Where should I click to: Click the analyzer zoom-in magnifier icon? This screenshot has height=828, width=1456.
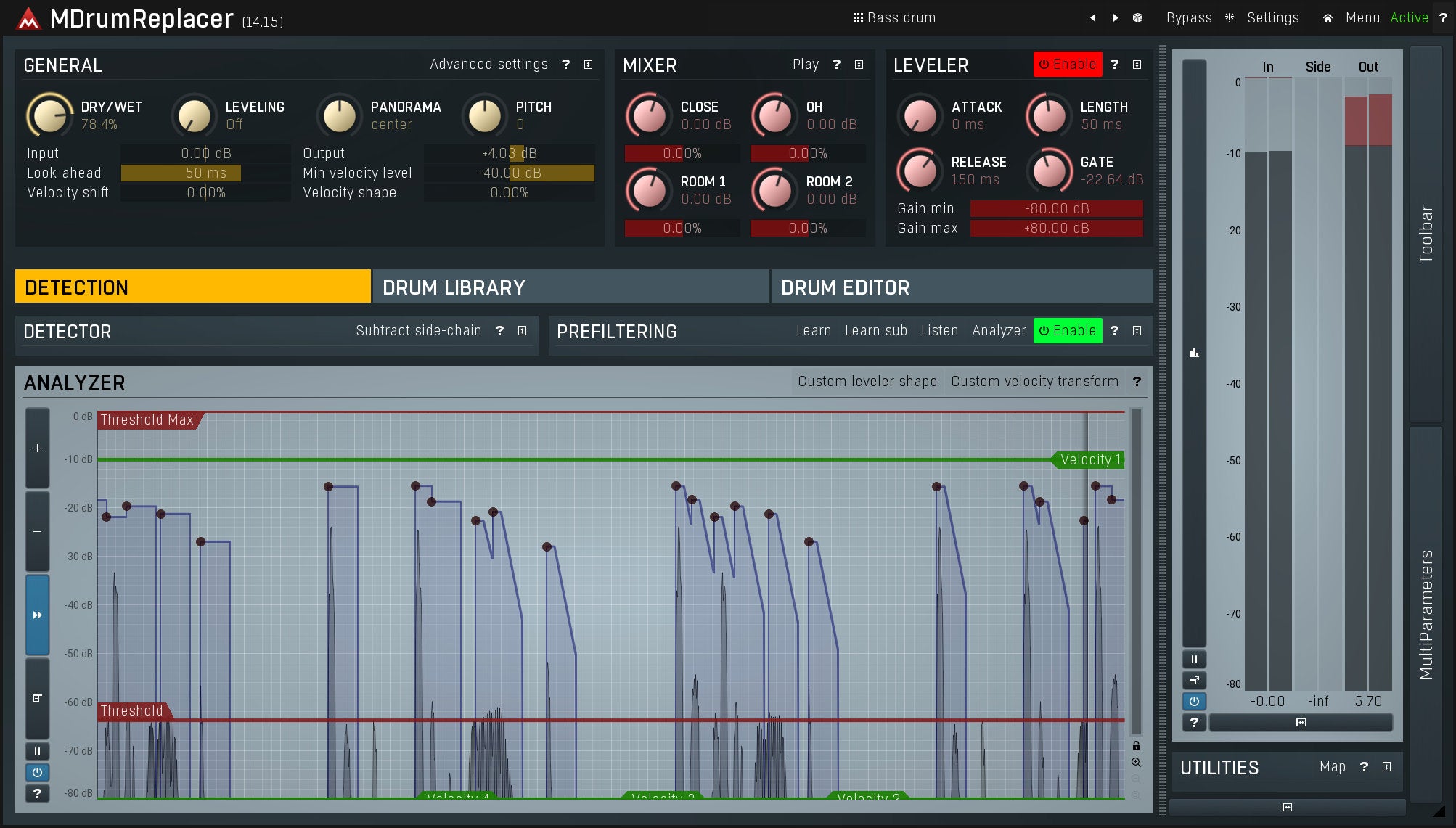point(1136,762)
